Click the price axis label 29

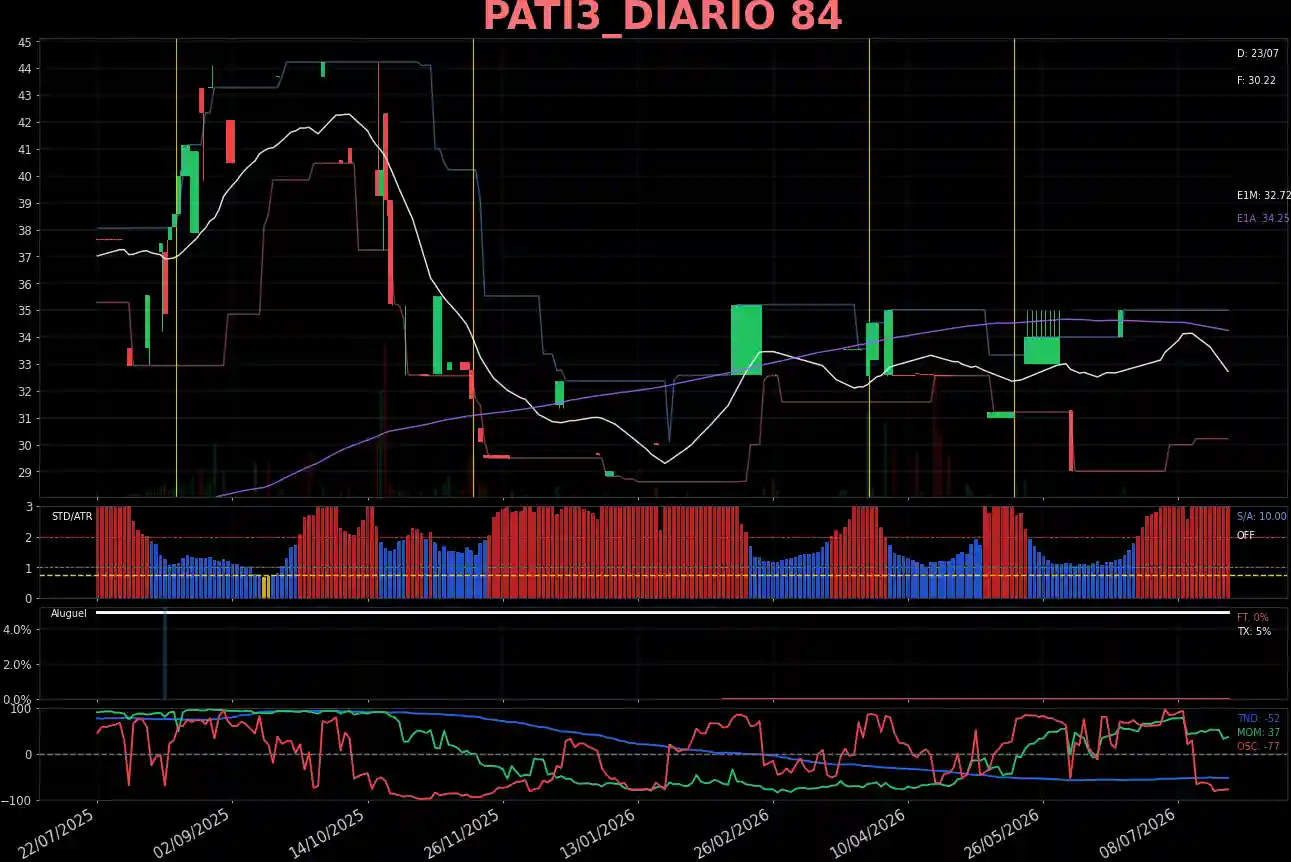[x=24, y=472]
